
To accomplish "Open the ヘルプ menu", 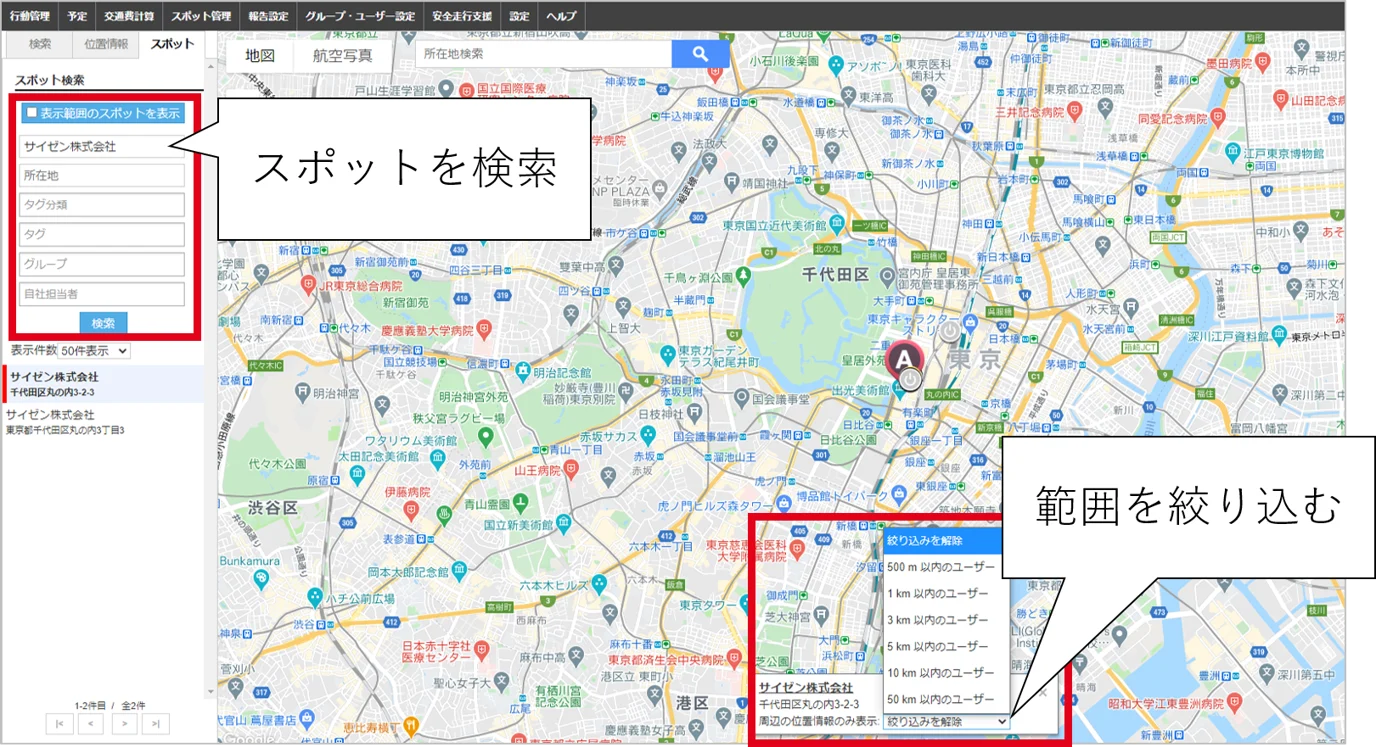I will [561, 16].
